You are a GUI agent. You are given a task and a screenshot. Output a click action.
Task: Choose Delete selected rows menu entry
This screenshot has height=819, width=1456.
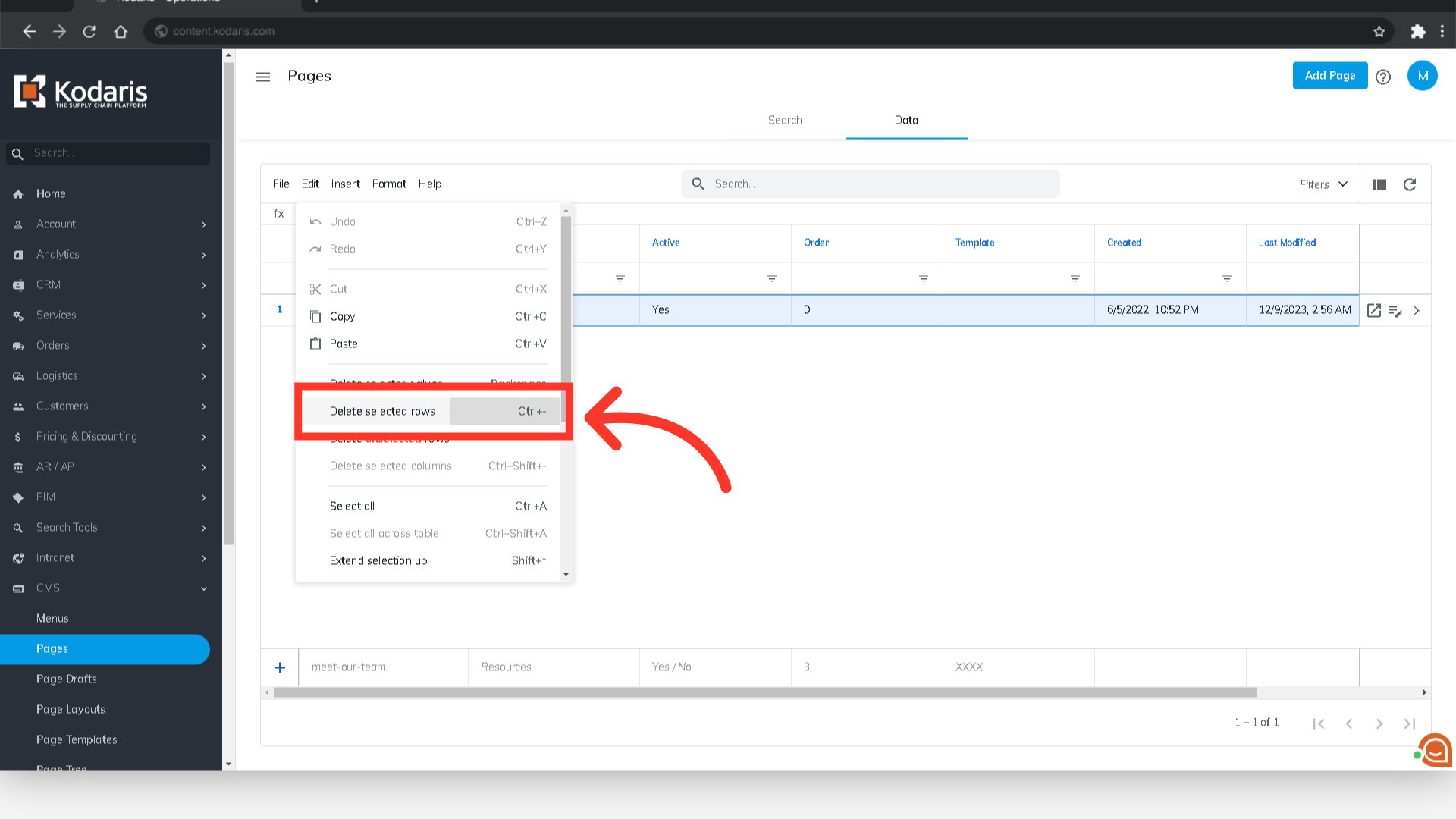382,411
